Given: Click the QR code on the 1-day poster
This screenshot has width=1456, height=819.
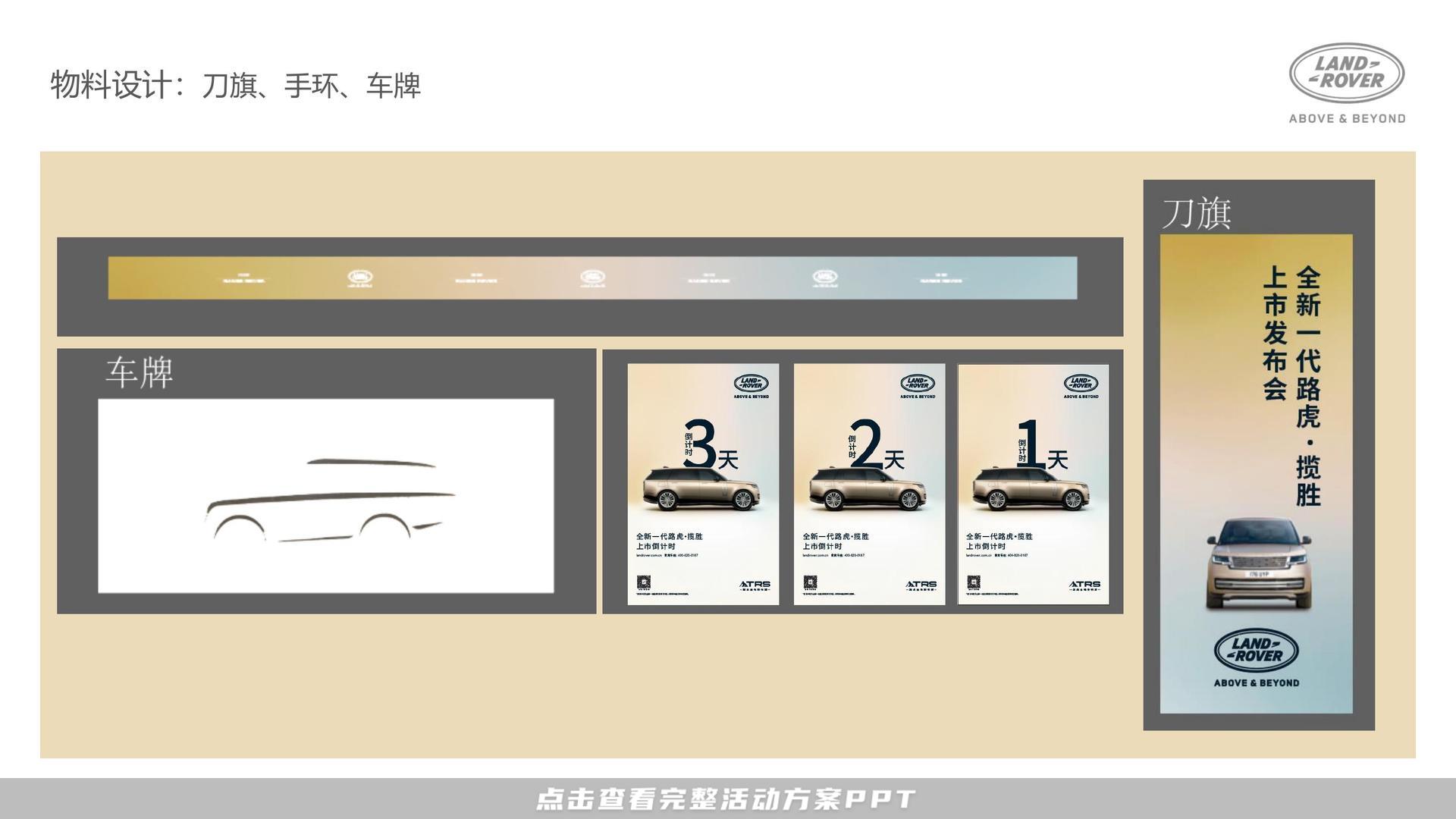Looking at the screenshot, I should [974, 582].
